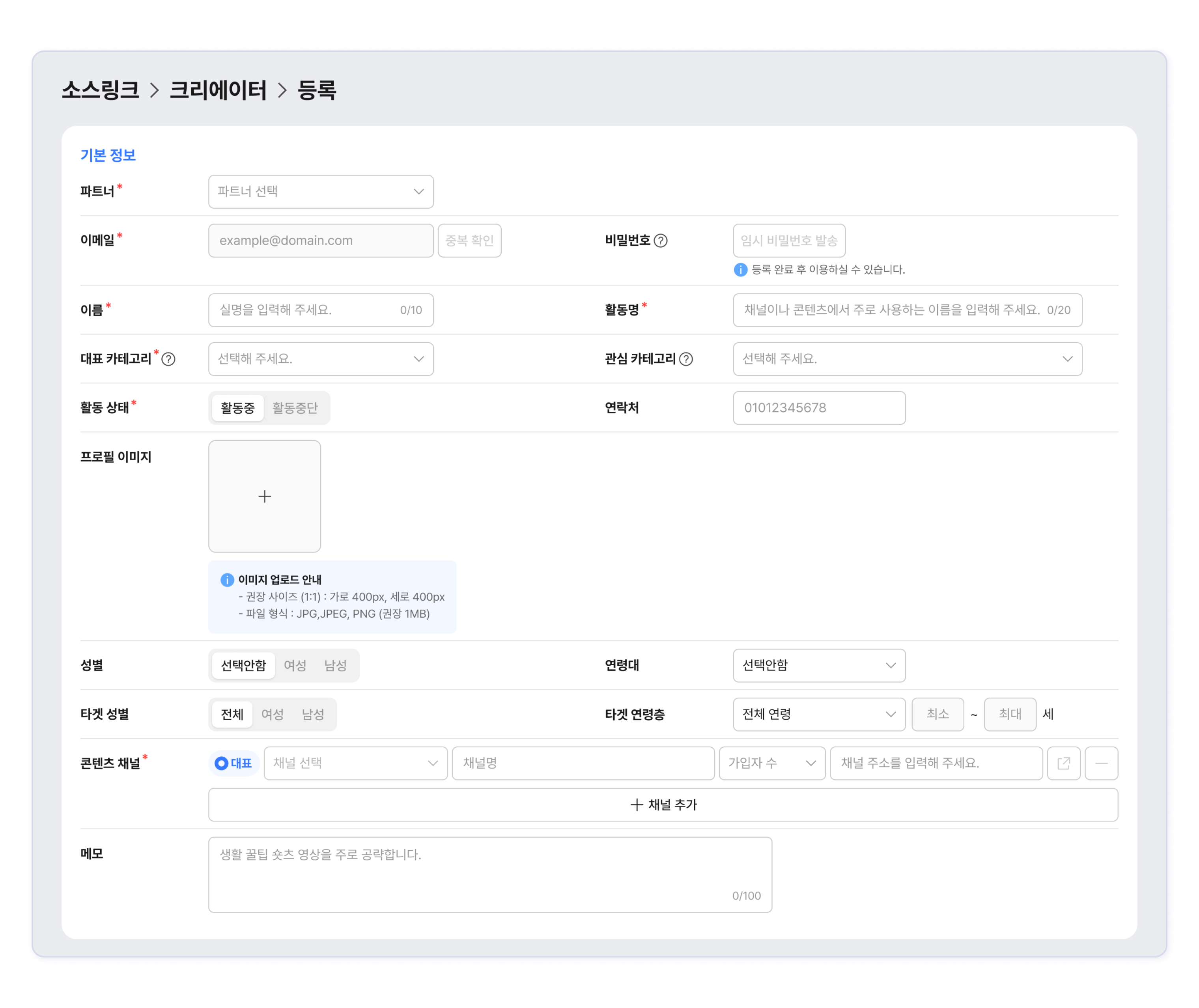Click info icon in image upload guide
Screen dimensions: 1199x1008
coord(227,580)
